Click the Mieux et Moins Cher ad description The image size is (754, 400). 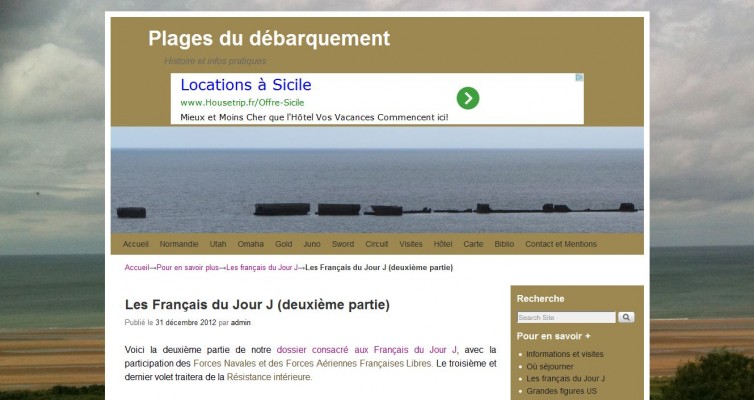(314, 117)
